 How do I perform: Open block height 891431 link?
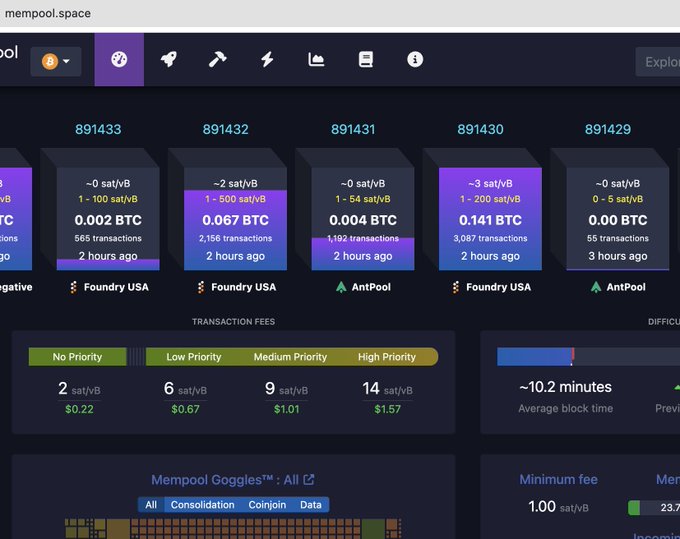(x=353, y=129)
